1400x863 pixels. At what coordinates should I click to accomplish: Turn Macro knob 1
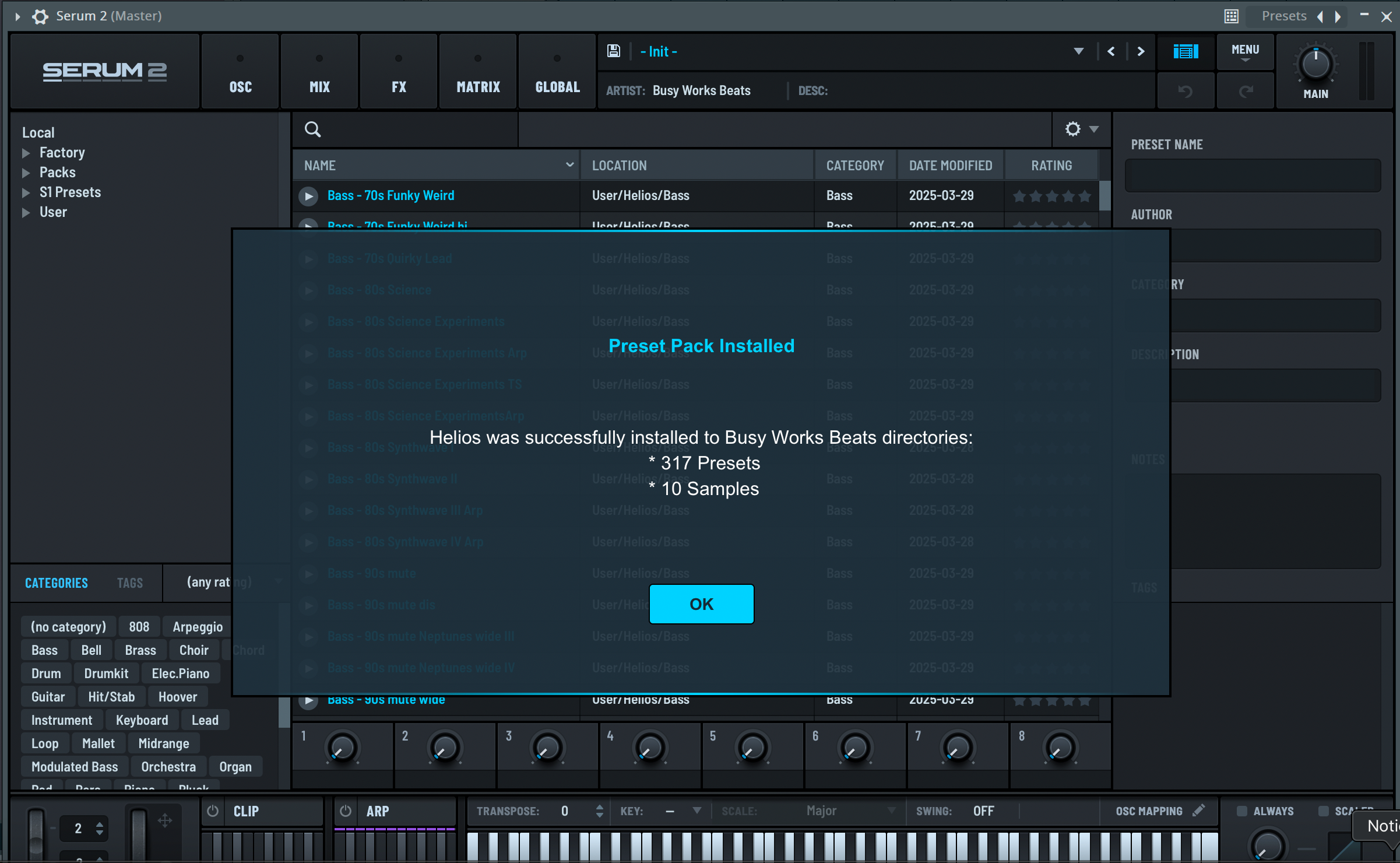coord(343,748)
